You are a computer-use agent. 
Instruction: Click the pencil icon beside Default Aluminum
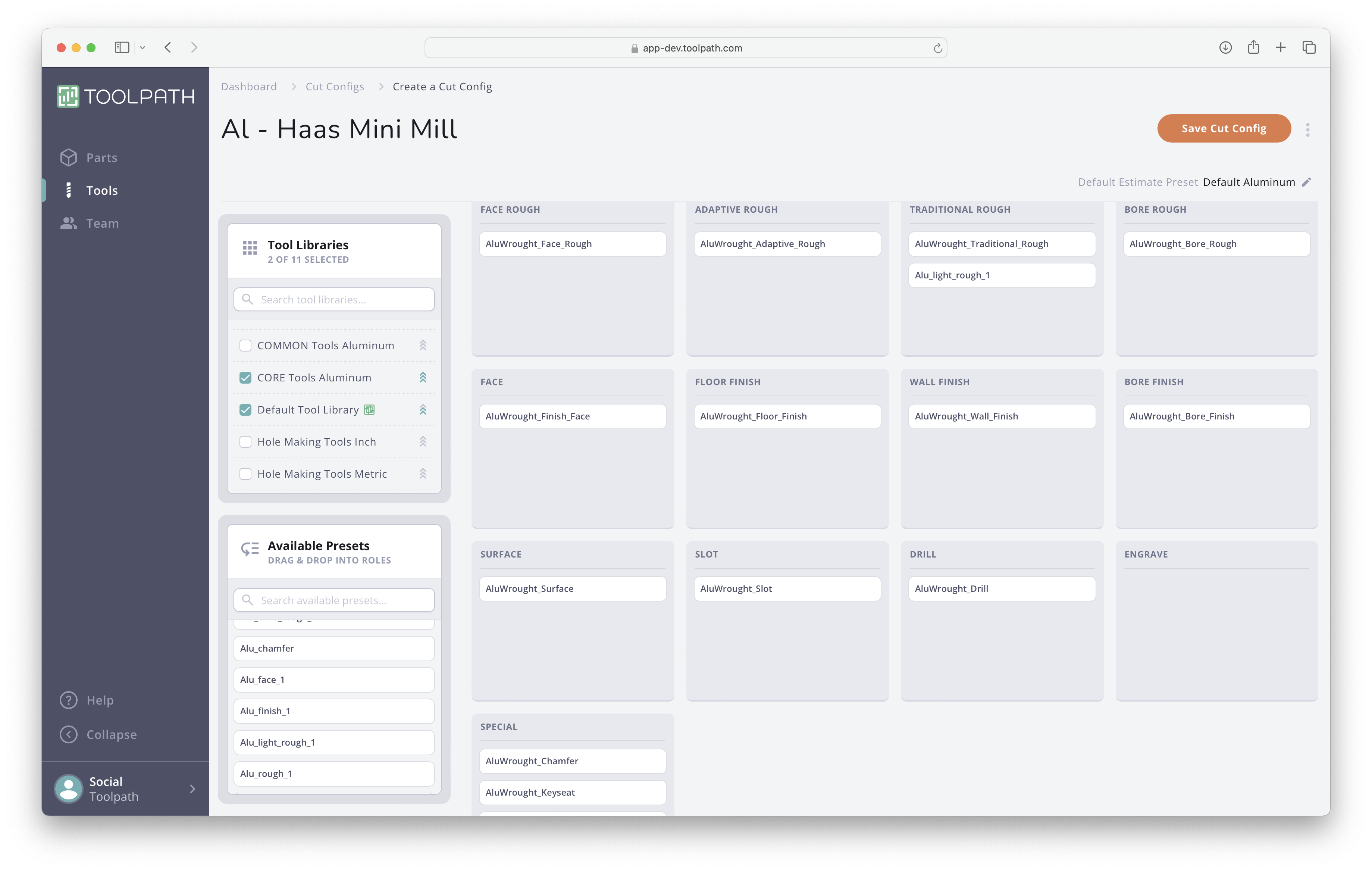click(1306, 182)
